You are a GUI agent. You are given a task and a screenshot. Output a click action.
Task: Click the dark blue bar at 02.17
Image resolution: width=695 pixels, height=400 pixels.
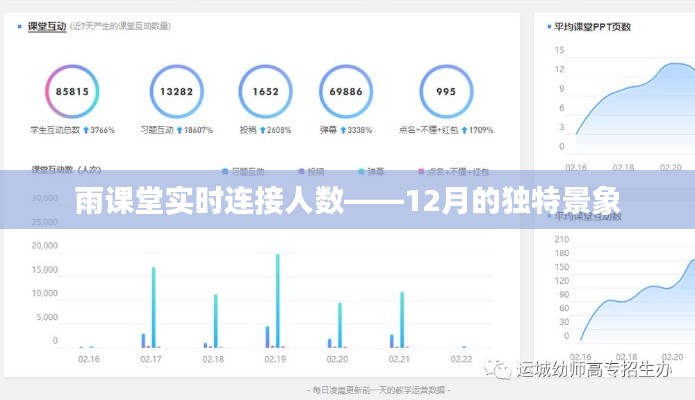pyautogui.click(x=143, y=341)
